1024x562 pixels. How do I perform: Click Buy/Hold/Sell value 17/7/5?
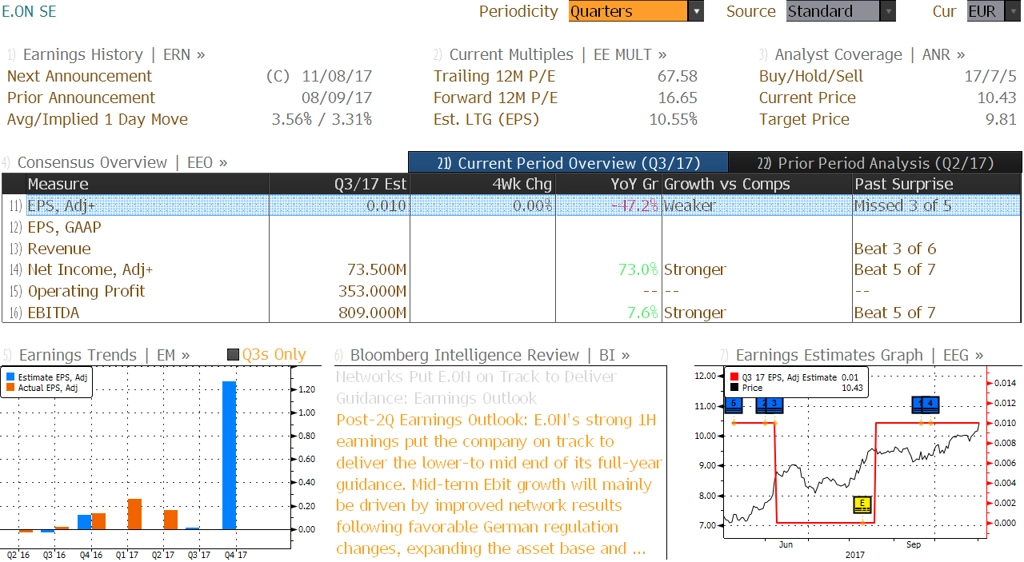(991, 76)
